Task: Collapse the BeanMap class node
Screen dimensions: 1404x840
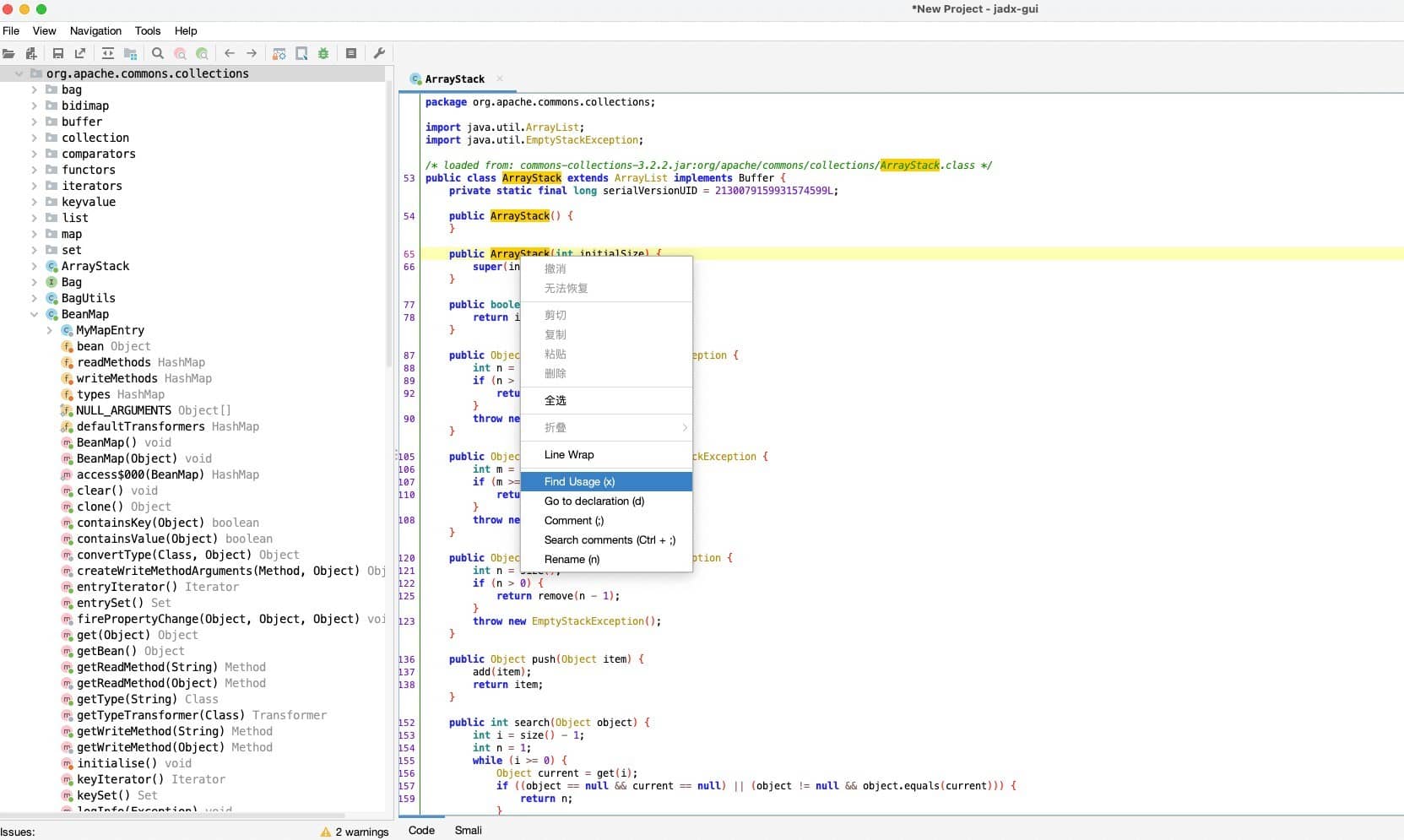Action: (x=34, y=314)
